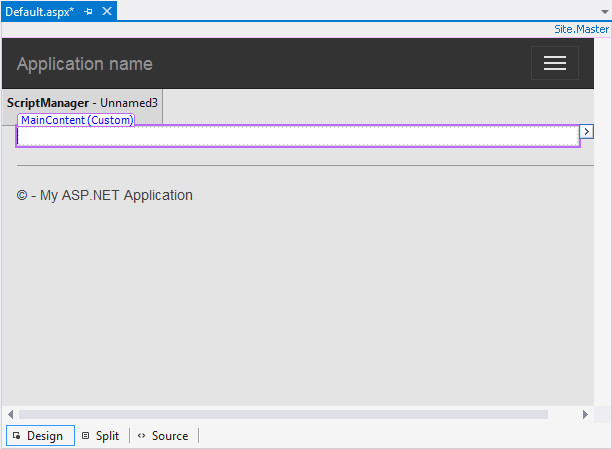
Task: Pin the Default.aspx document tab
Action: [x=89, y=10]
